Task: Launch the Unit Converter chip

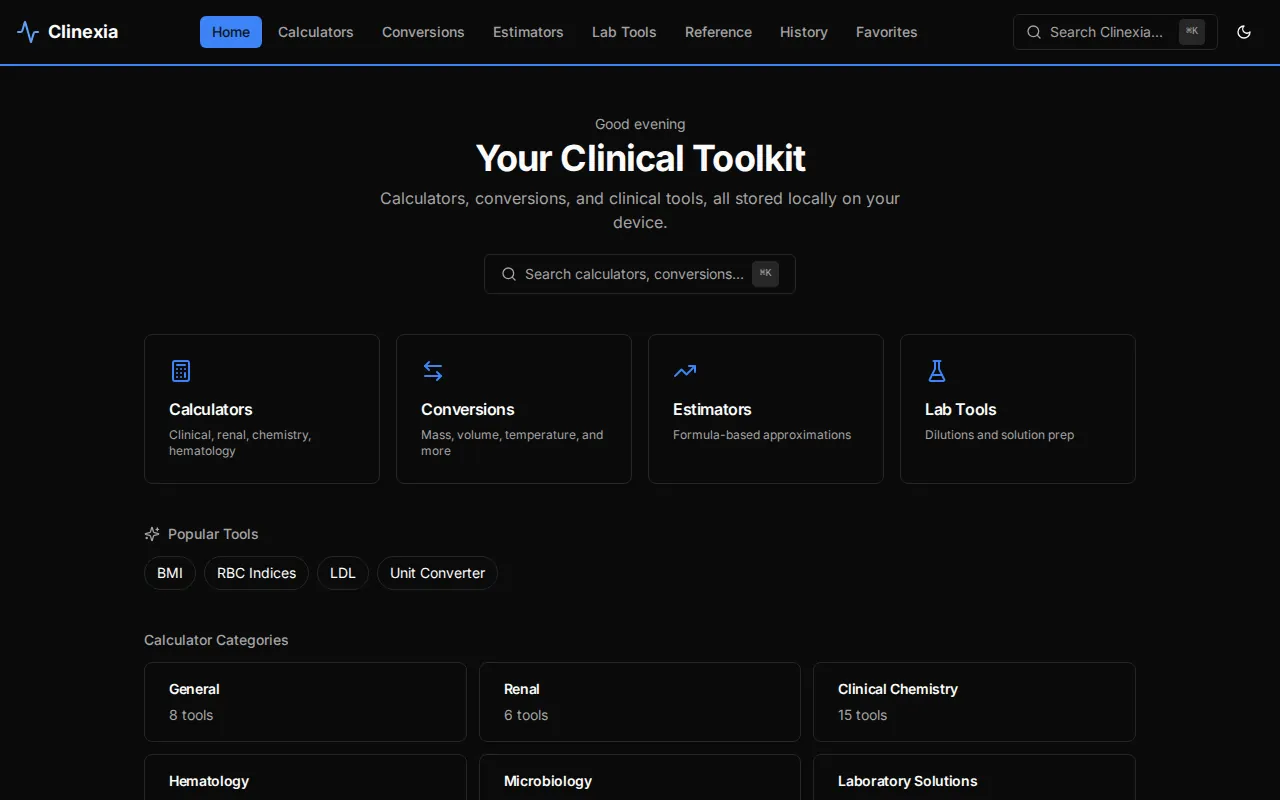Action: tap(437, 573)
